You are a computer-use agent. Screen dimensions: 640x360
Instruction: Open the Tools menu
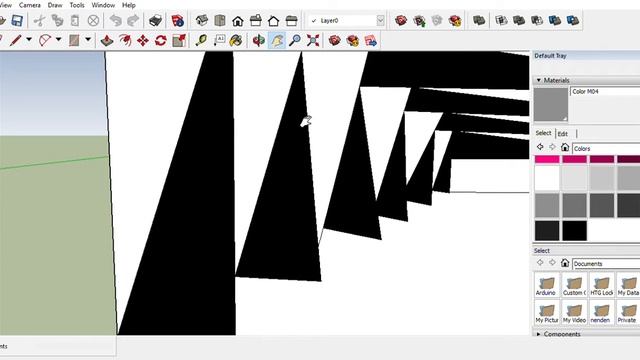coord(77,5)
